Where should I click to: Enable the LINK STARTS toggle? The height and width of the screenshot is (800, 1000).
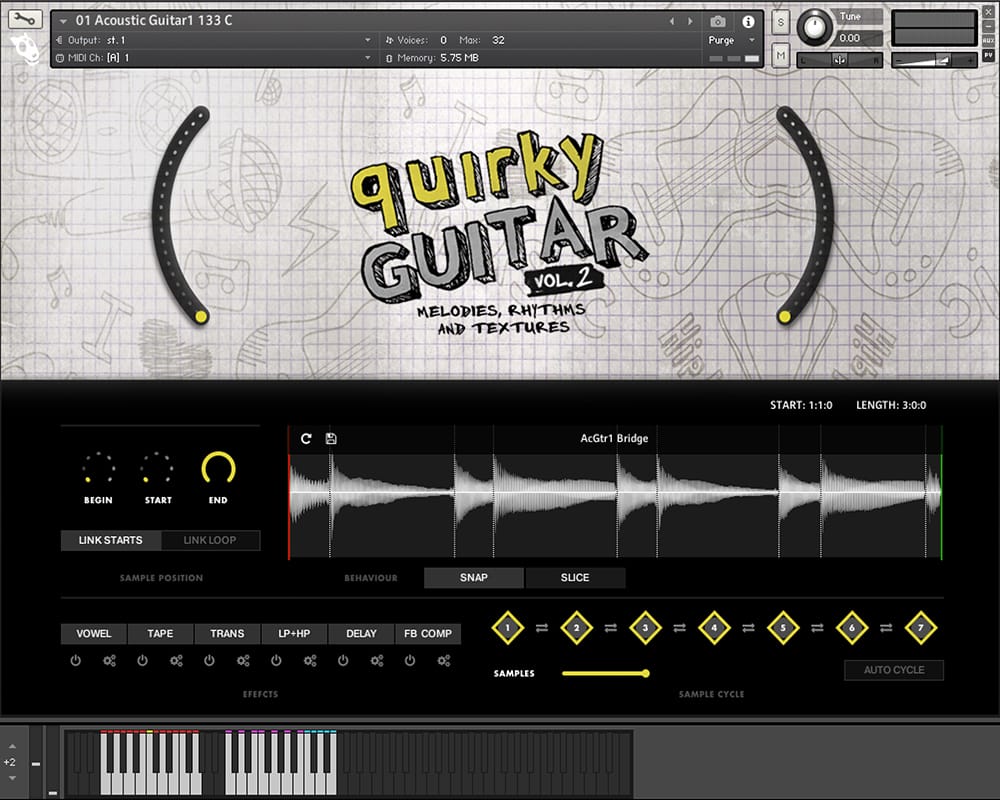click(x=110, y=540)
